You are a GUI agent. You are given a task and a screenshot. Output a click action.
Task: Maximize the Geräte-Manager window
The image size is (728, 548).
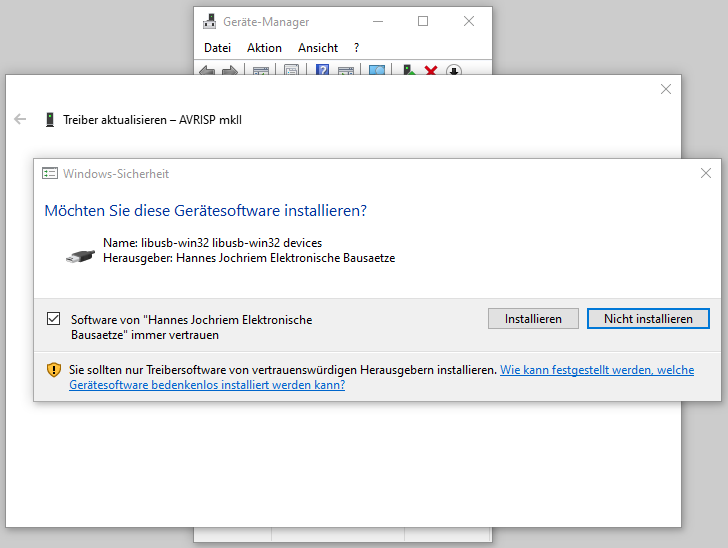[423, 21]
